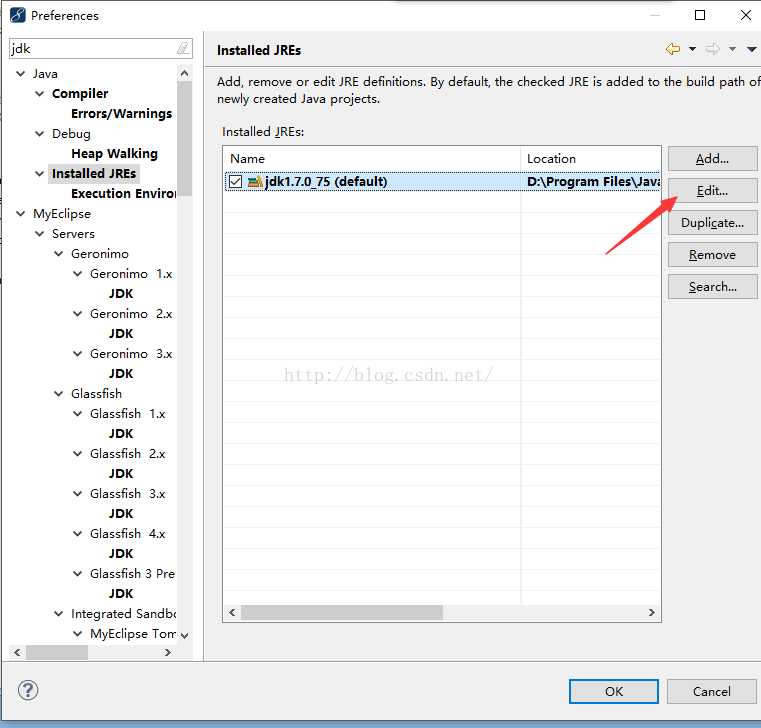Image resolution: width=761 pixels, height=728 pixels.
Task: Select JDK under Glassfish 1.x
Action: [x=121, y=433]
